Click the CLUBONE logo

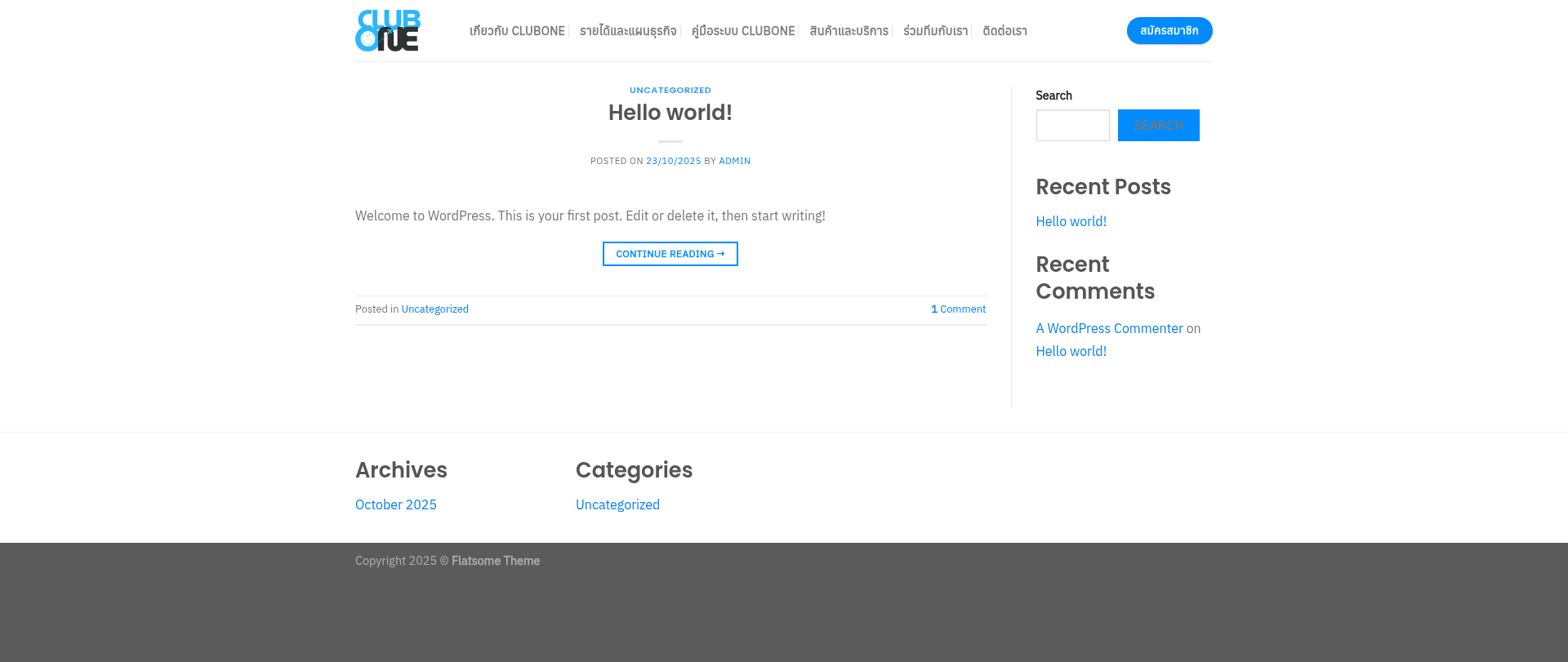(388, 30)
